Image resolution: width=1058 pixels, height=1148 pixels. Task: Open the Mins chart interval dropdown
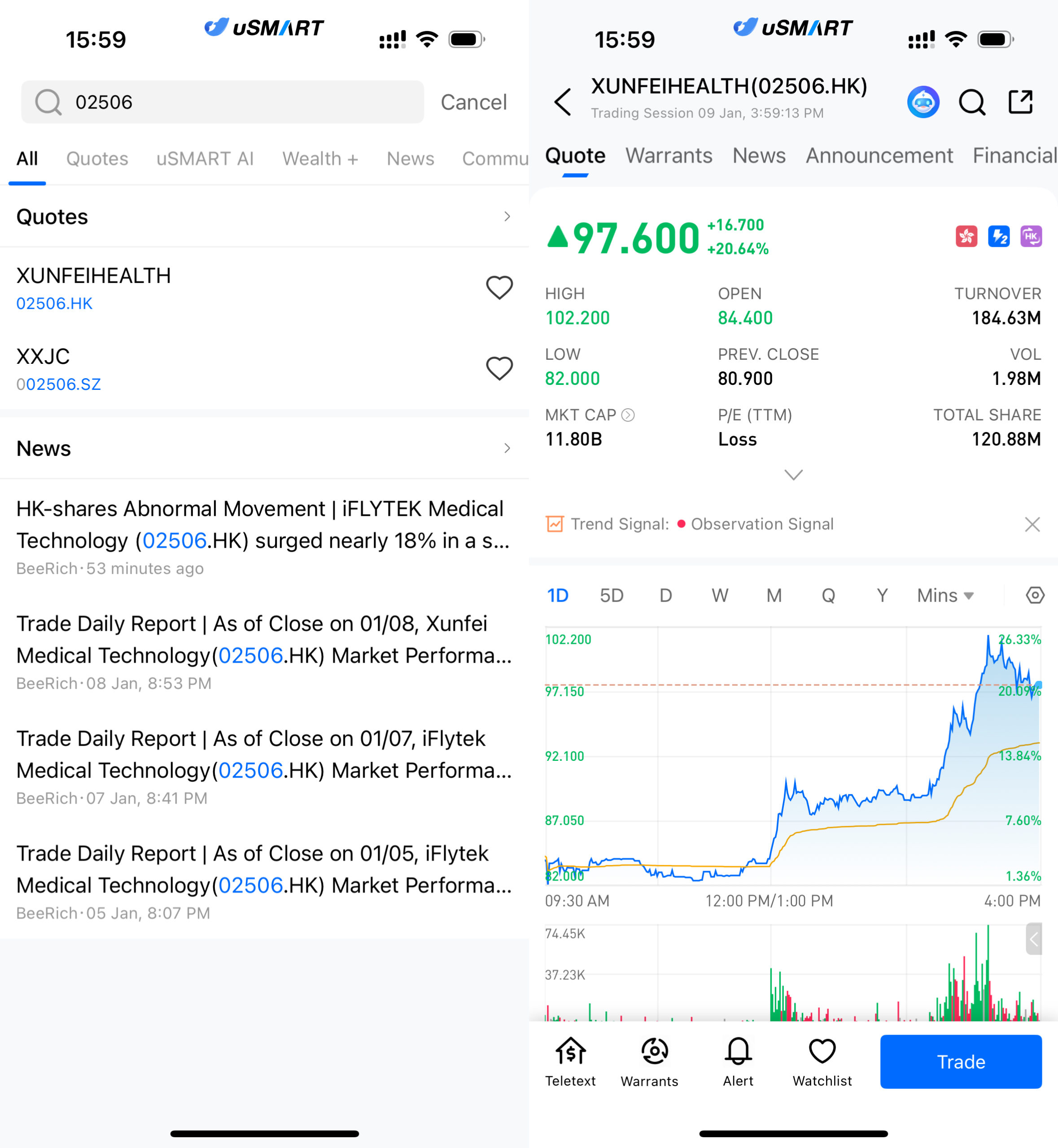[945, 595]
